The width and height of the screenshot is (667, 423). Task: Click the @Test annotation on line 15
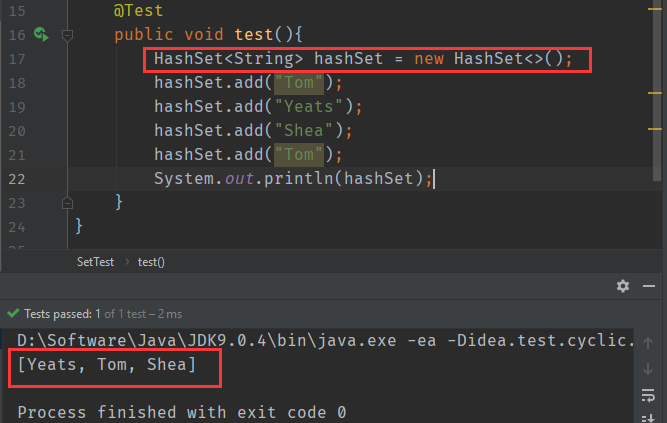[138, 11]
